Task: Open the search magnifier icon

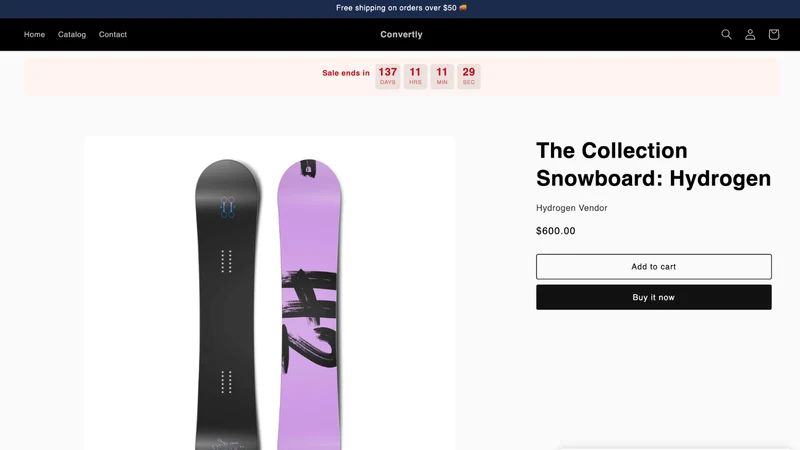Action: click(726, 34)
